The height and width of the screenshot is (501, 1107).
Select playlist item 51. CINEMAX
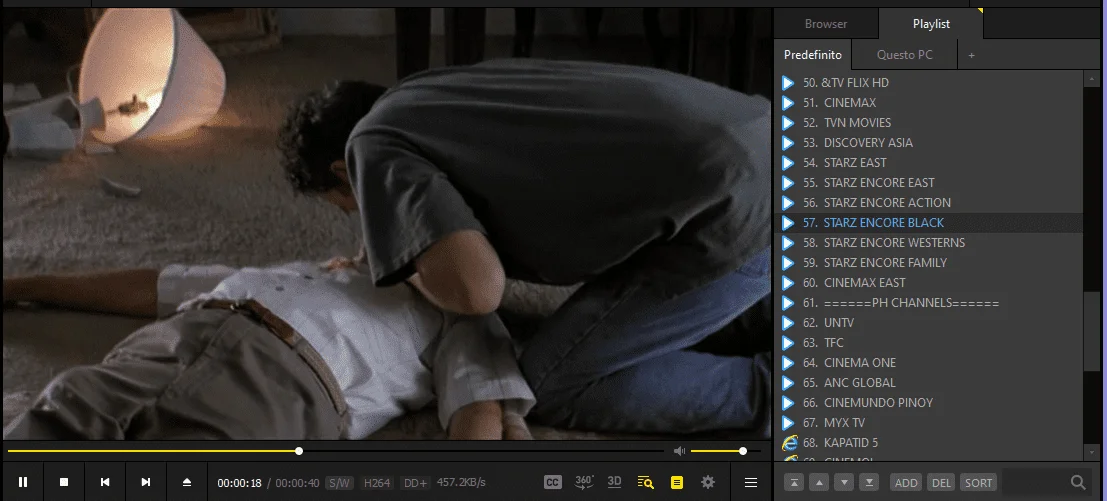(x=929, y=102)
